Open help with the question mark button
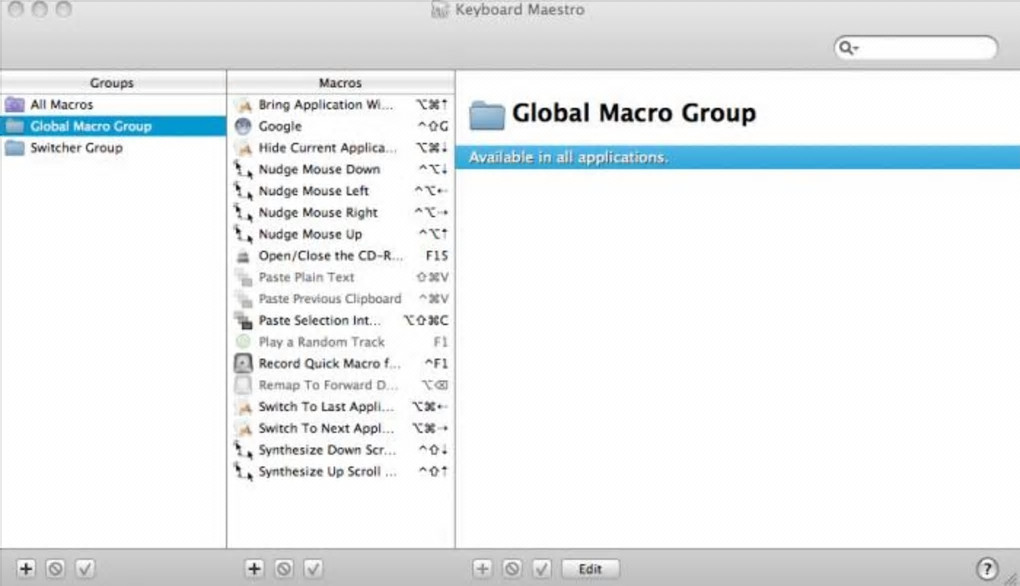 coord(987,569)
